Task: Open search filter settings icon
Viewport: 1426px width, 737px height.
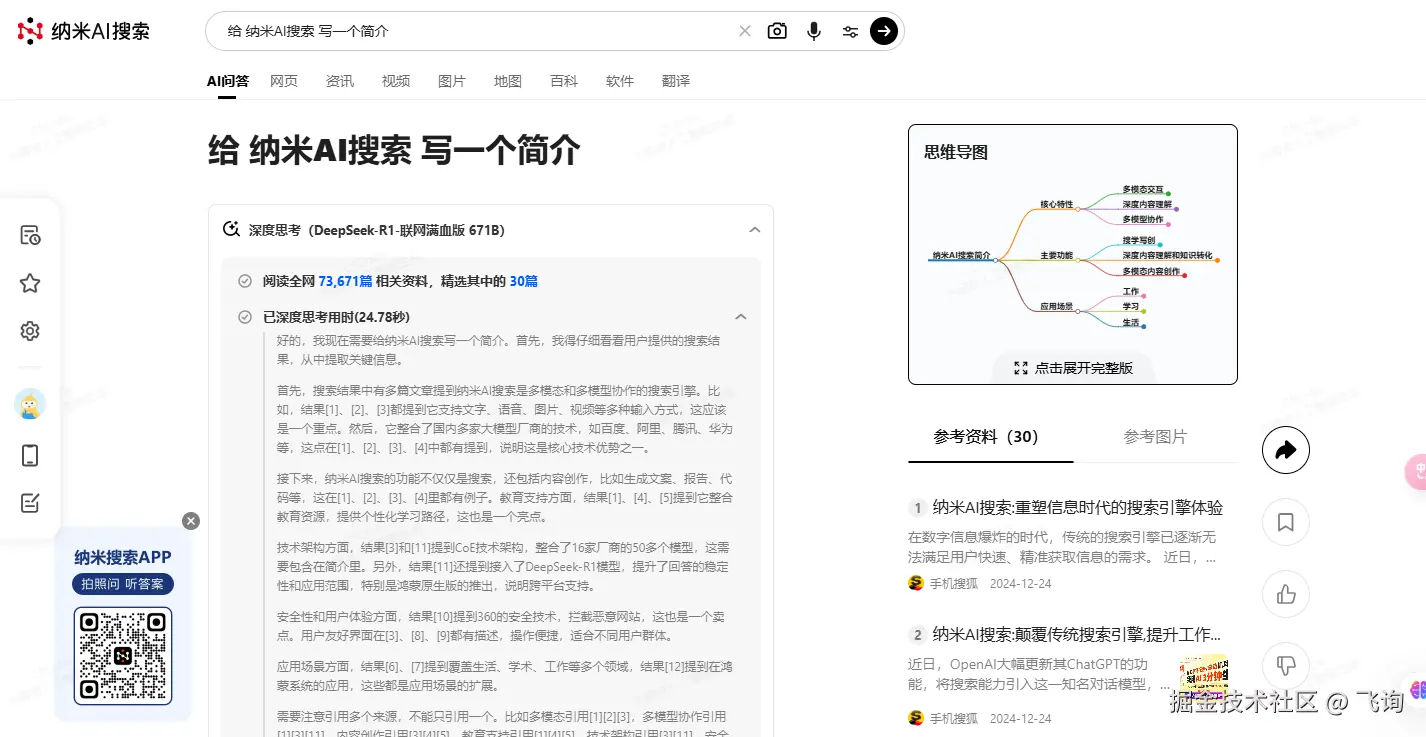Action: [850, 31]
